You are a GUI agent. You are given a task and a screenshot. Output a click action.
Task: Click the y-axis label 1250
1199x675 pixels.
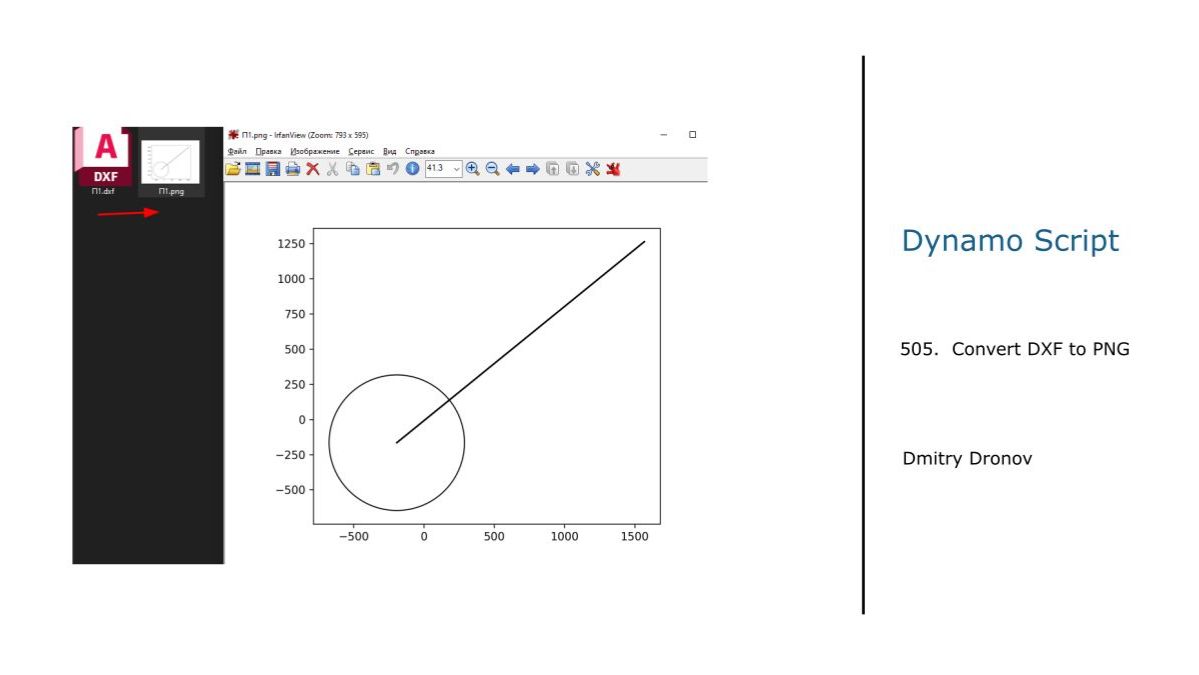(x=291, y=244)
